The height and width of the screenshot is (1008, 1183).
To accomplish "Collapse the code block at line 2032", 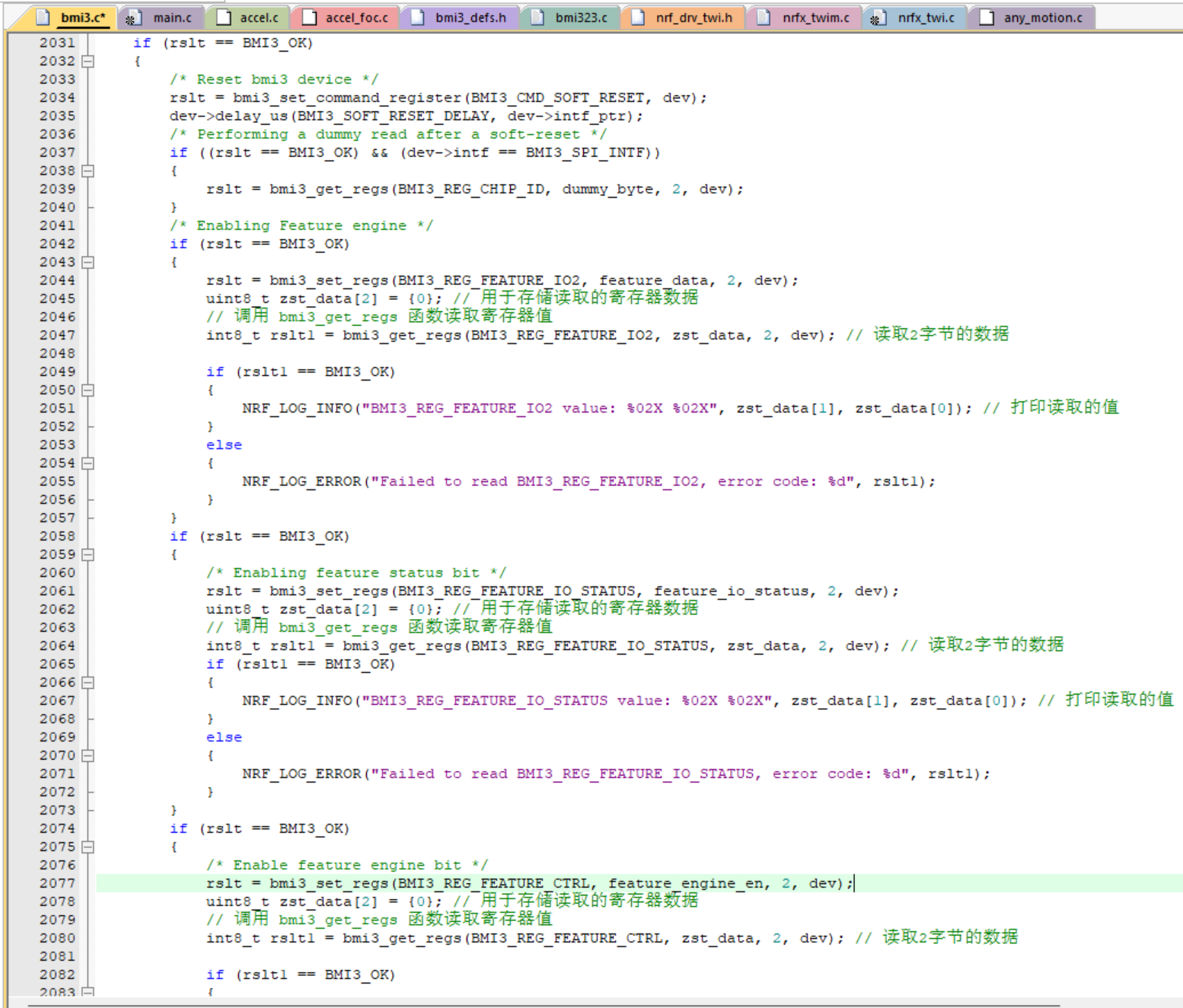I will tap(88, 61).
